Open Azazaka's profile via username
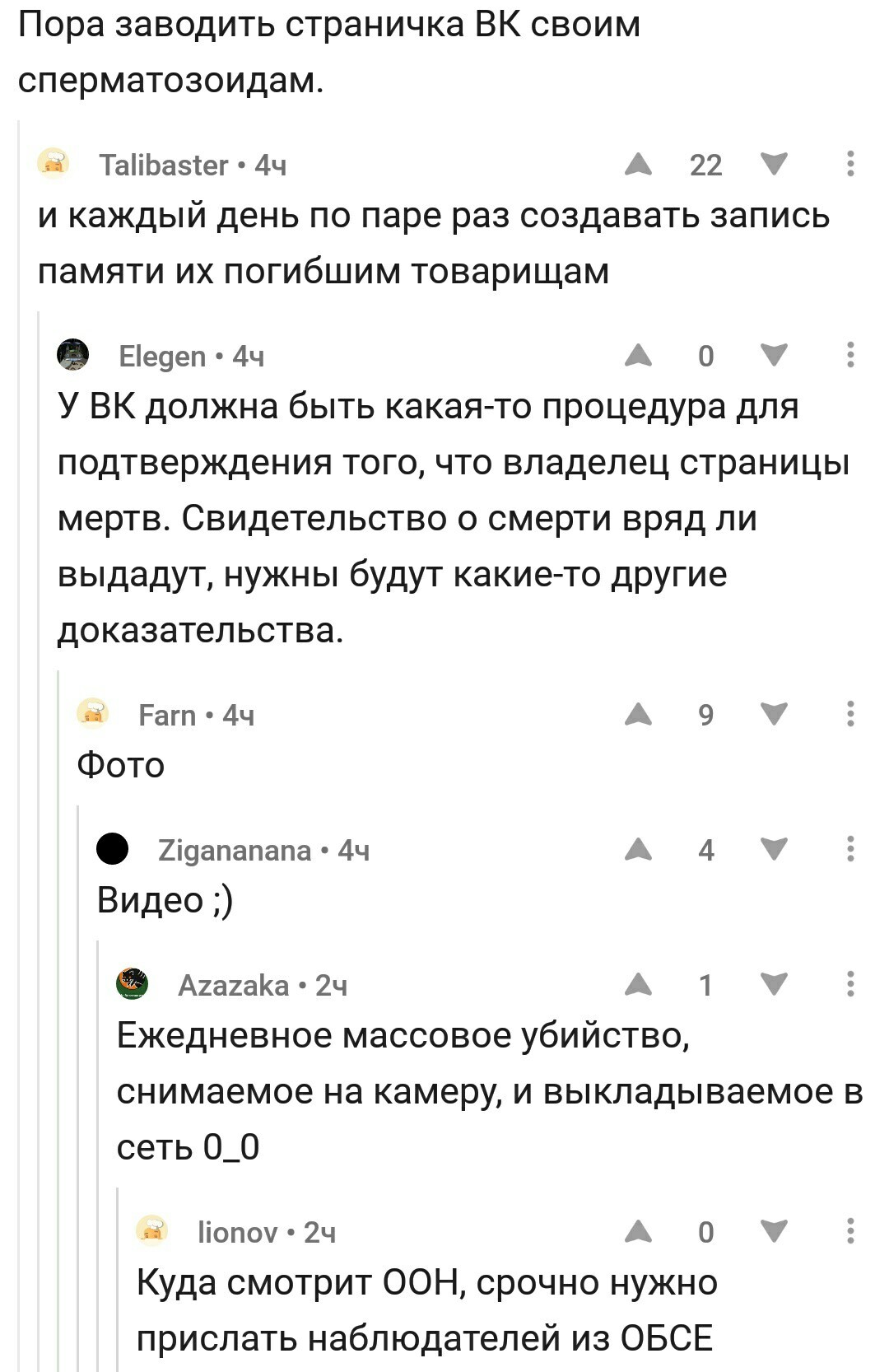The height and width of the screenshot is (1372, 889). pos(234,986)
